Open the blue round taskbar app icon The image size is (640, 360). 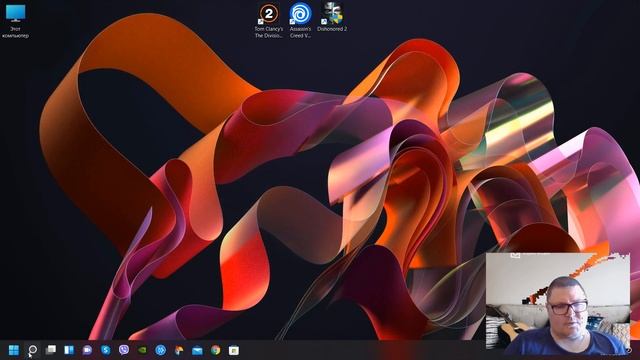click(x=161, y=350)
